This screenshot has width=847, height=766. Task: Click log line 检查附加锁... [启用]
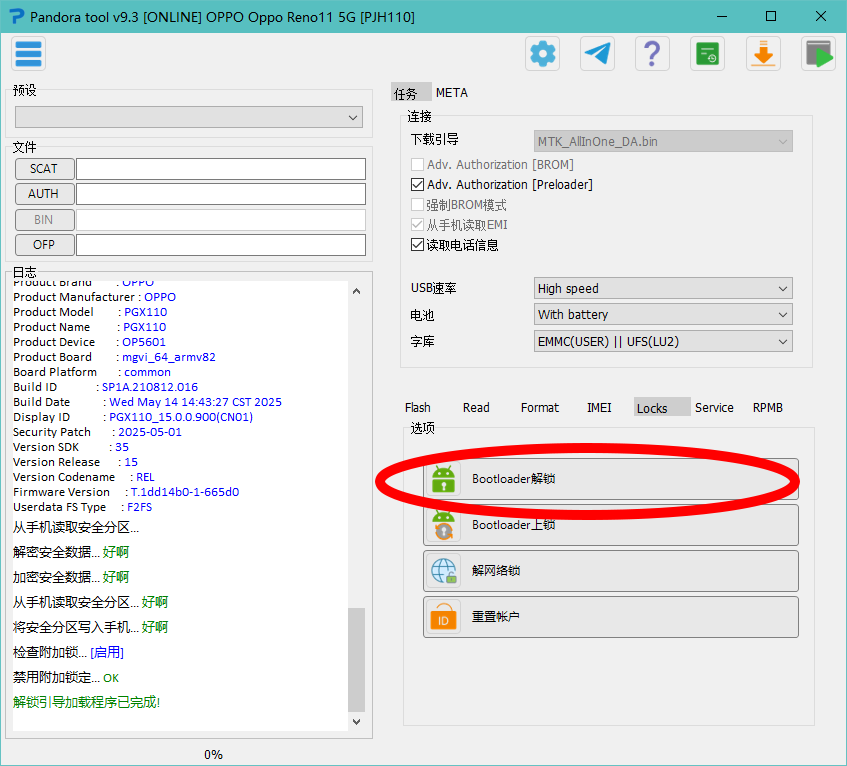[x=68, y=653]
